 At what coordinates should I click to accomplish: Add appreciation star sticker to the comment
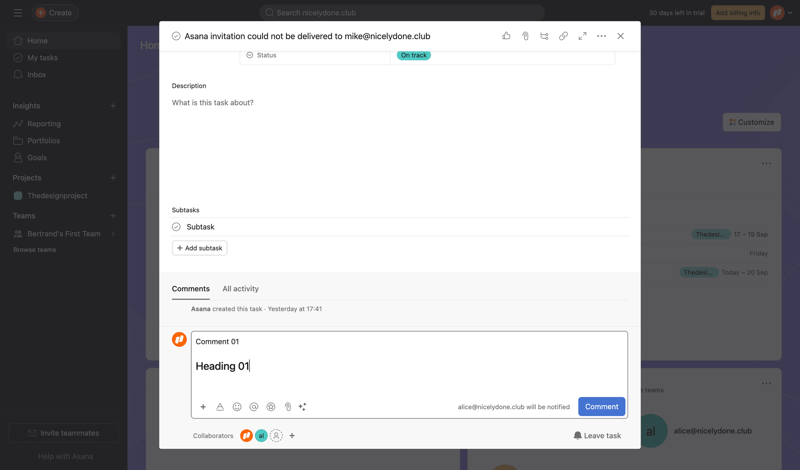[x=271, y=407]
